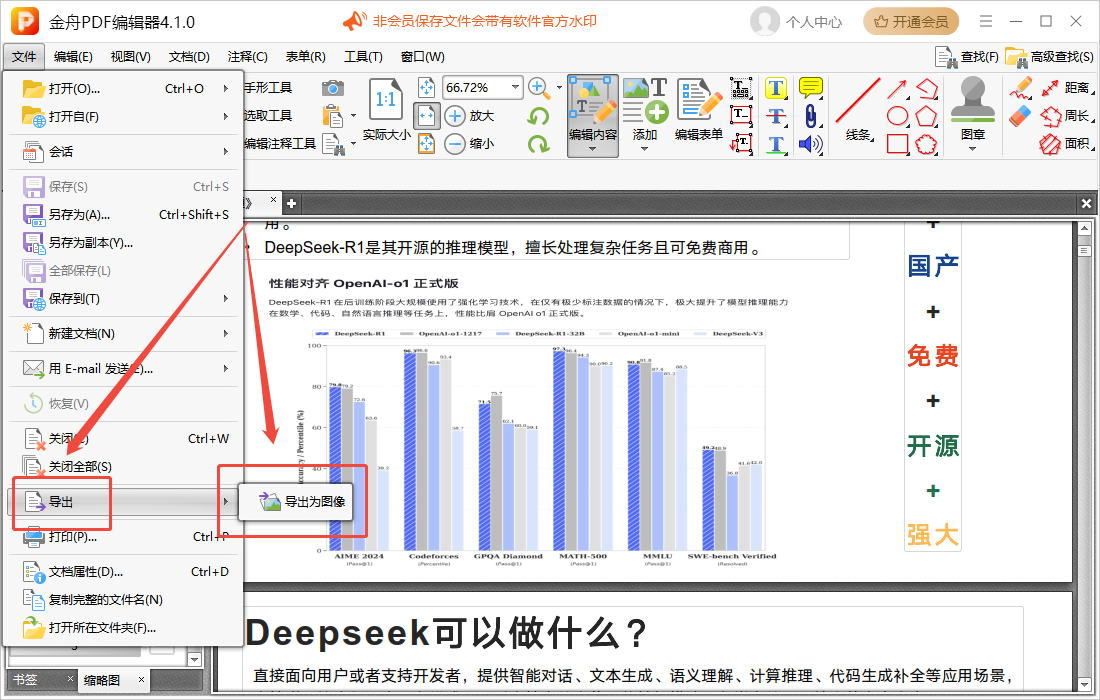
Task: Open the 视图(V) menu
Action: pos(130,57)
